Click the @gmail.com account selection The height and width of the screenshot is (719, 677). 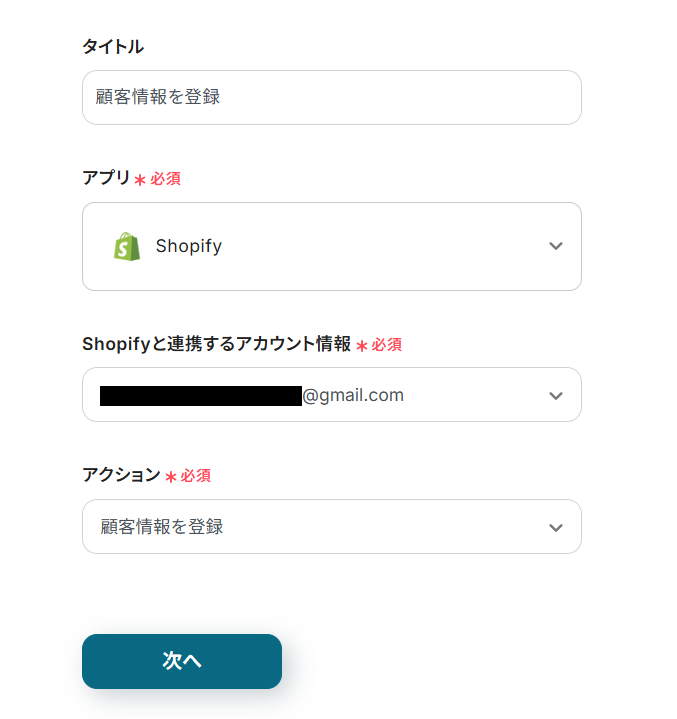[353, 395]
